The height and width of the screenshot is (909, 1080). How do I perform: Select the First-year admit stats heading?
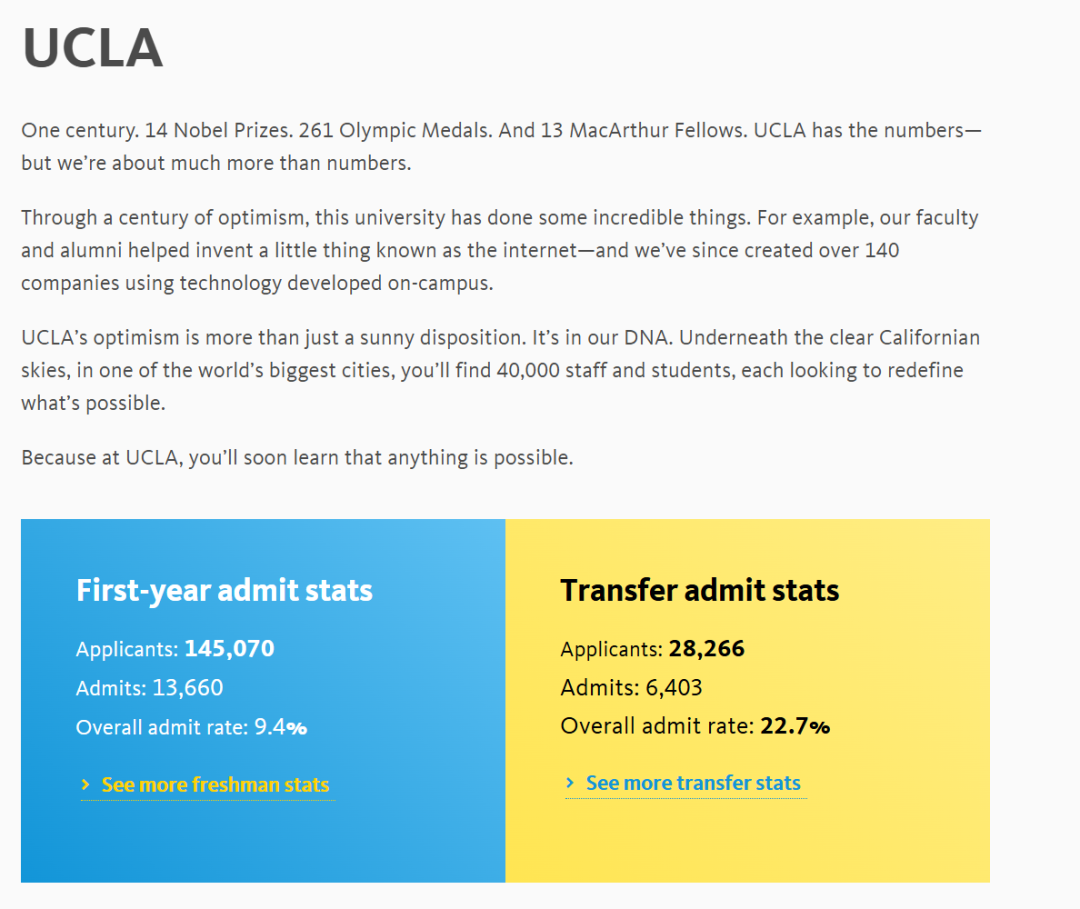[x=224, y=590]
